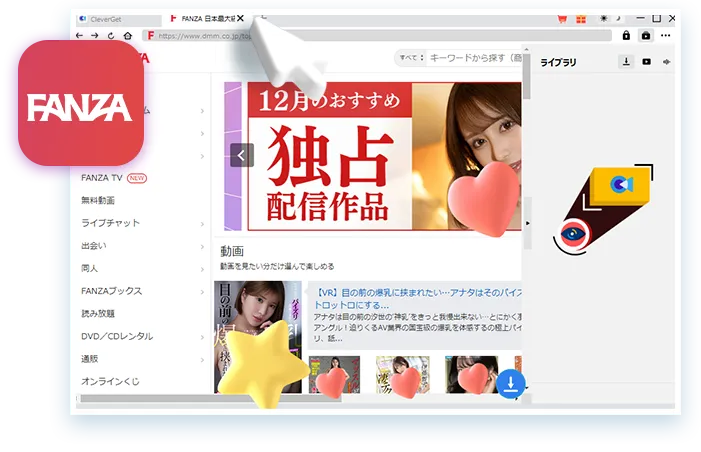Minimize the CleverGet window

pos(641,18)
